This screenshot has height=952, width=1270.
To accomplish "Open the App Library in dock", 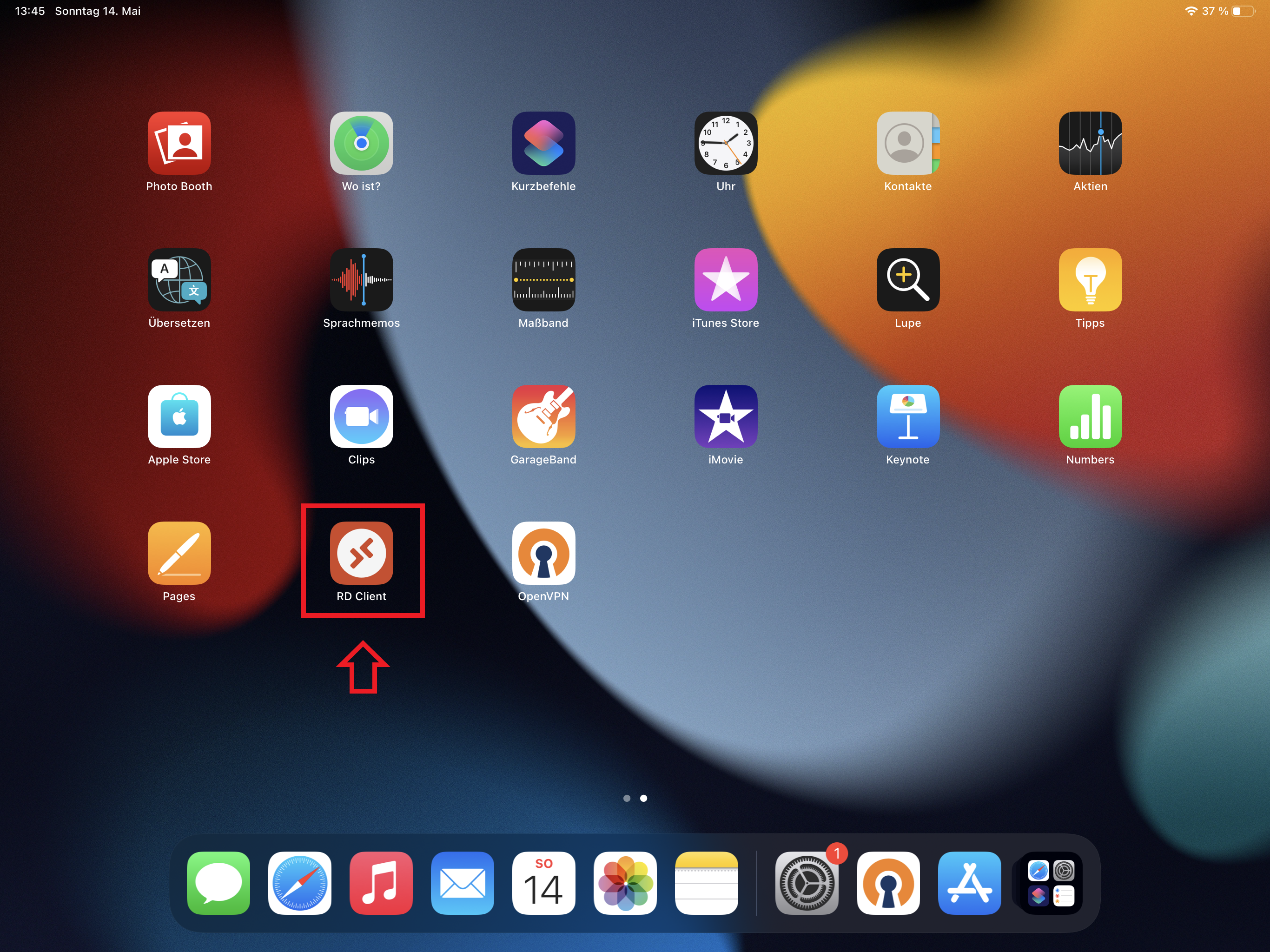I will 1051,883.
